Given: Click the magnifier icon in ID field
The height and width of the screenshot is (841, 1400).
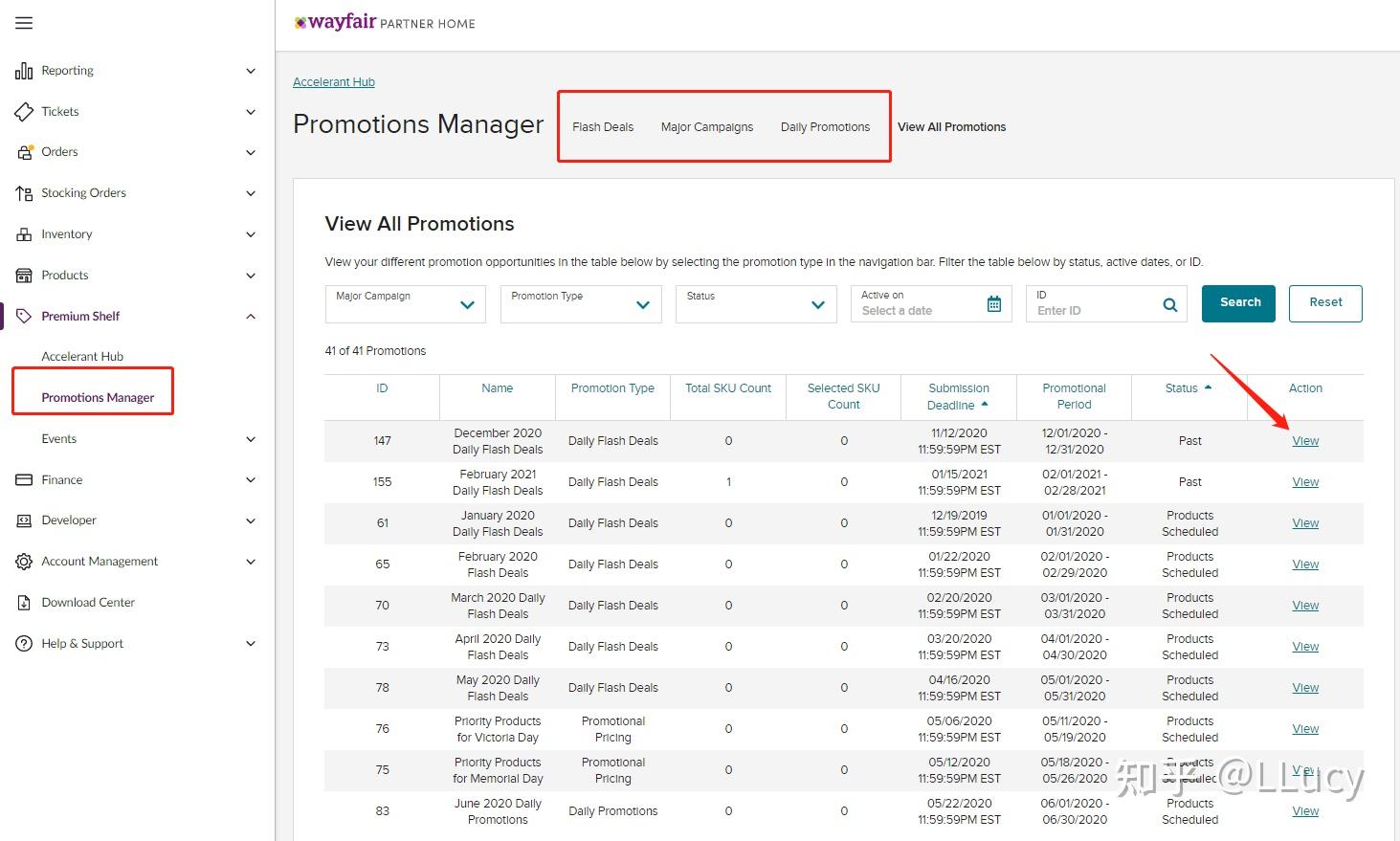Looking at the screenshot, I should click(x=1169, y=305).
